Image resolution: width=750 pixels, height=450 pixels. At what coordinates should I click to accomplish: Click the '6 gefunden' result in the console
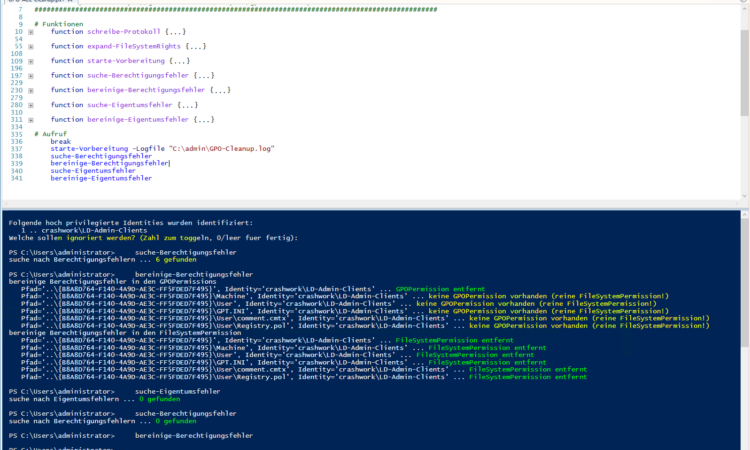(x=176, y=260)
